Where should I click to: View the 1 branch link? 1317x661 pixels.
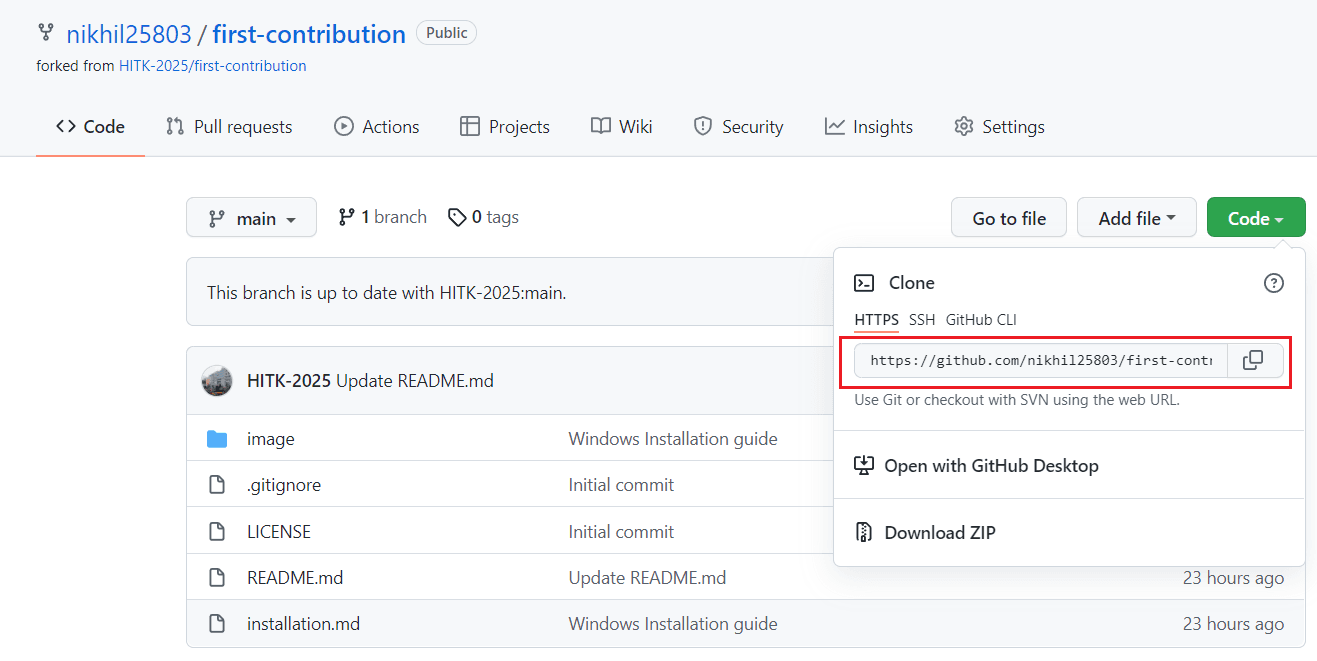tap(383, 217)
